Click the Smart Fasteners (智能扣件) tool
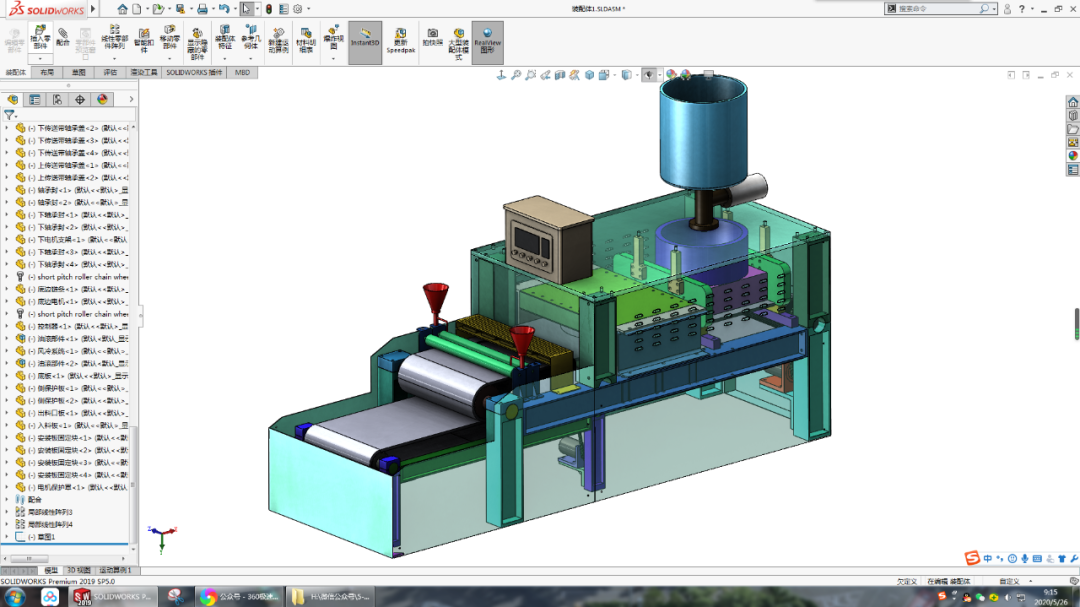1080x607 pixels. 144,40
